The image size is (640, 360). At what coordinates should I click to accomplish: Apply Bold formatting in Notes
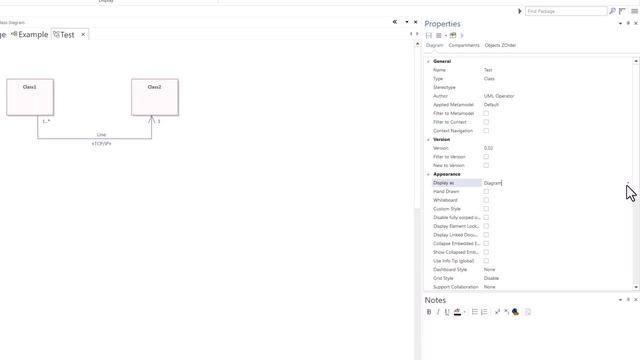click(429, 312)
